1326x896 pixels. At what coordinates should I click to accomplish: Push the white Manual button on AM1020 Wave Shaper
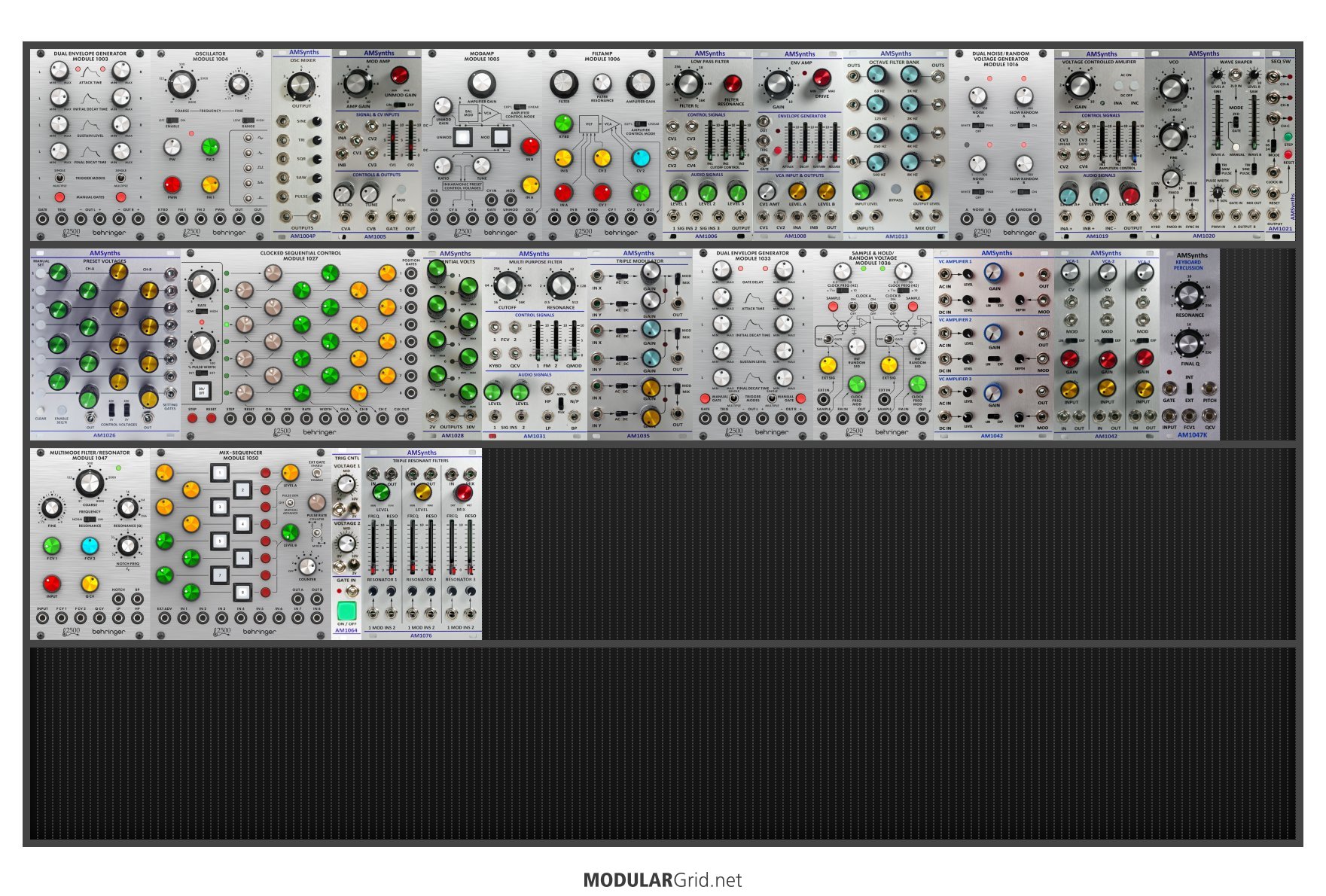1236,147
